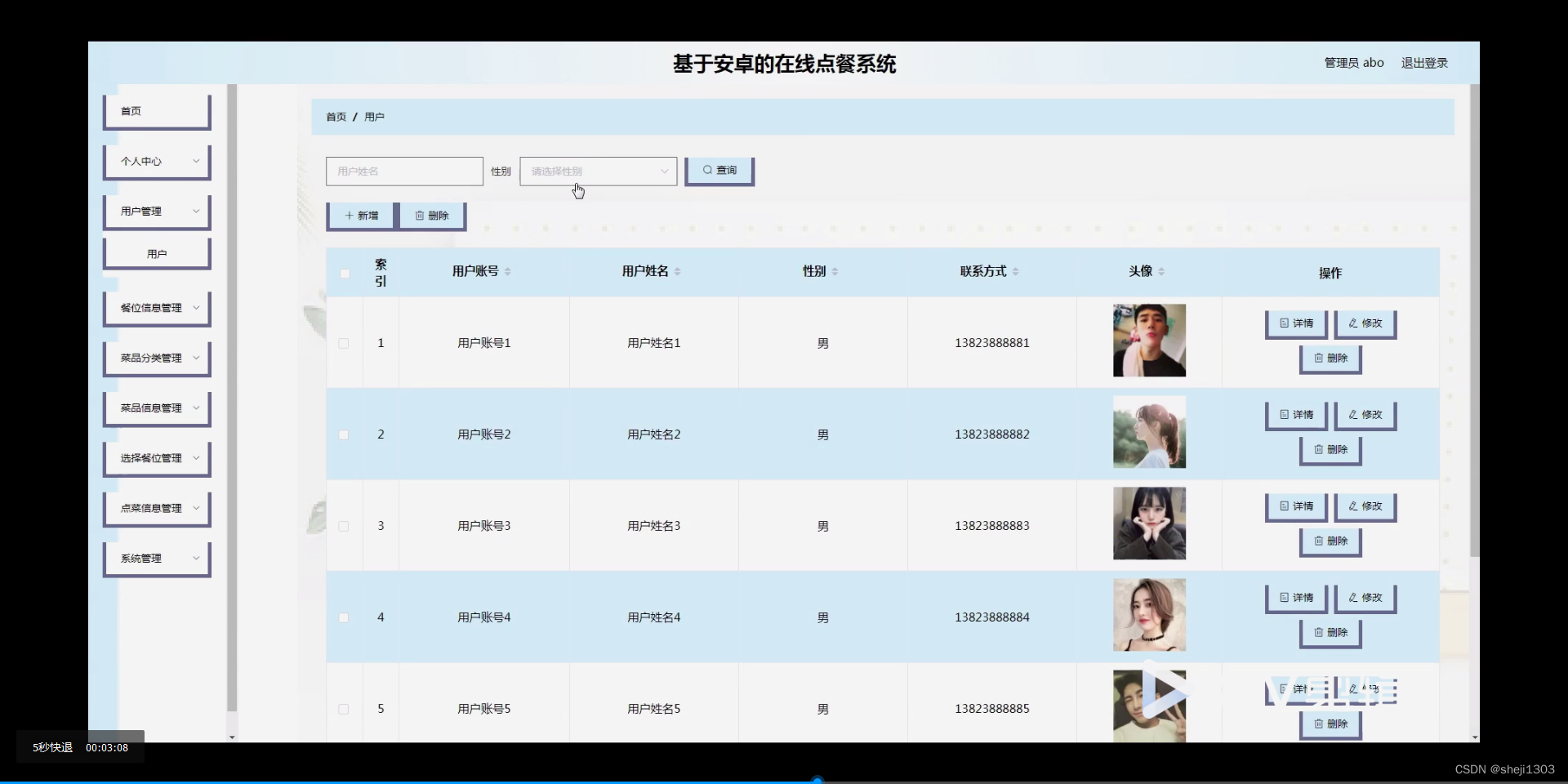1568x784 pixels.
Task: Check the checkbox for 用户账号4 row
Action: click(x=344, y=617)
